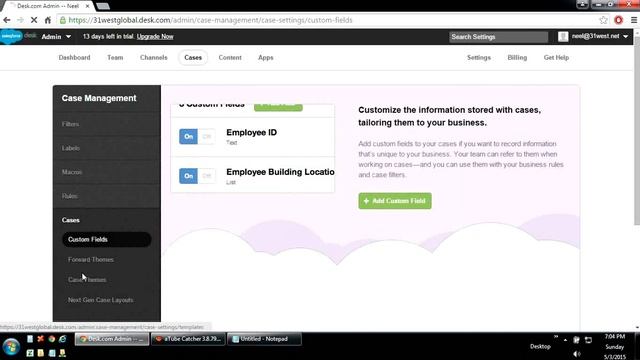Open Get Help in top navigation
Viewport: 640px width, 360px height.
point(556,58)
